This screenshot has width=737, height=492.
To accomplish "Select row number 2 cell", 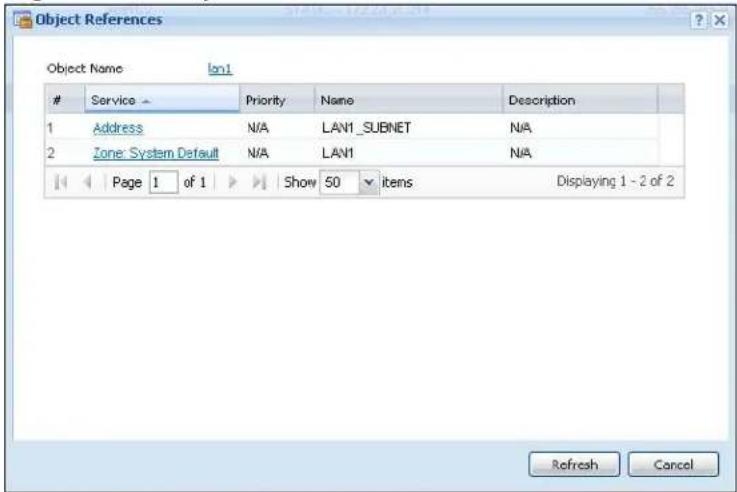I will tap(51, 153).
